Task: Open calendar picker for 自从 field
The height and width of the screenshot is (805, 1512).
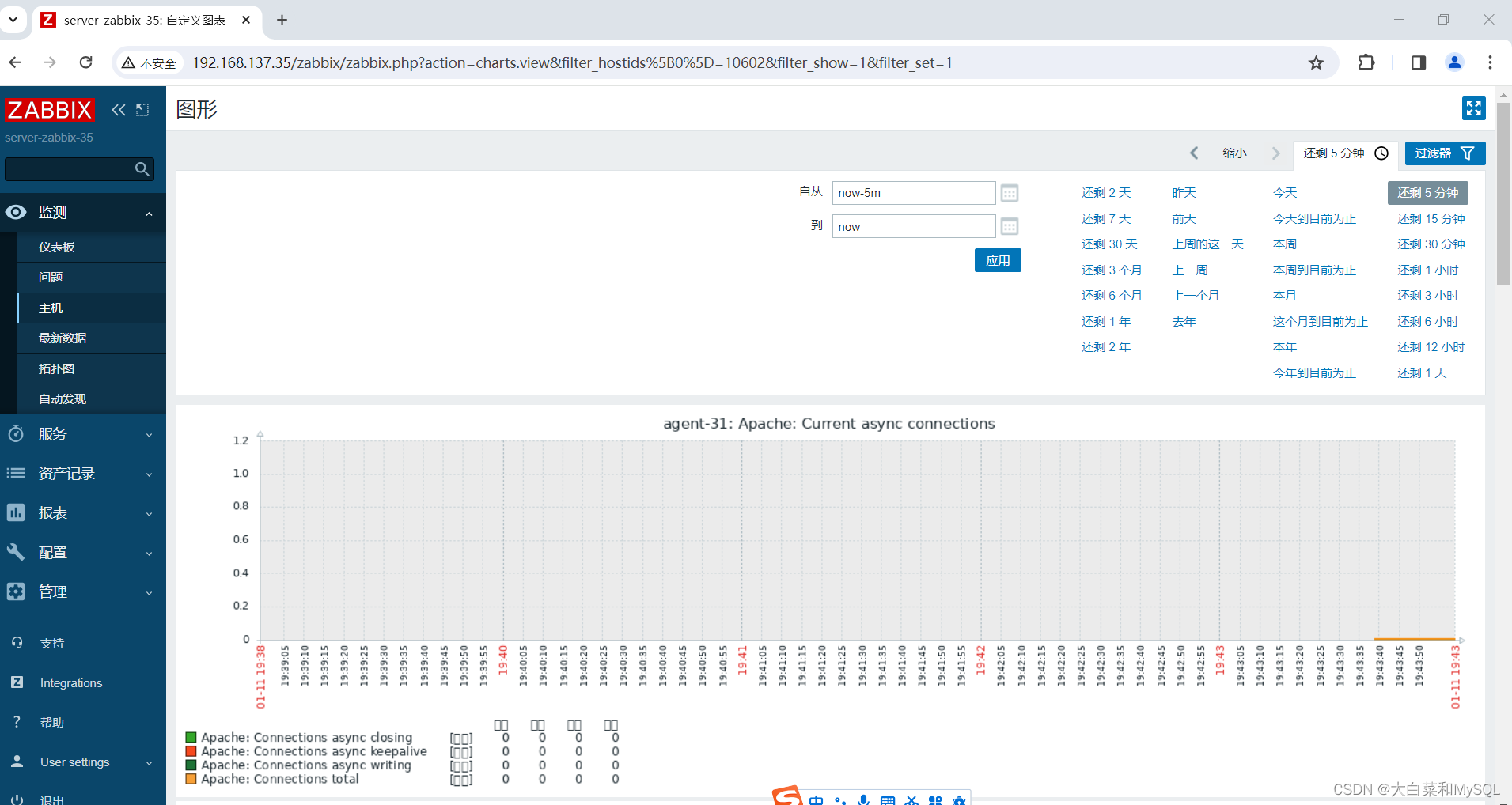Action: [x=1009, y=193]
